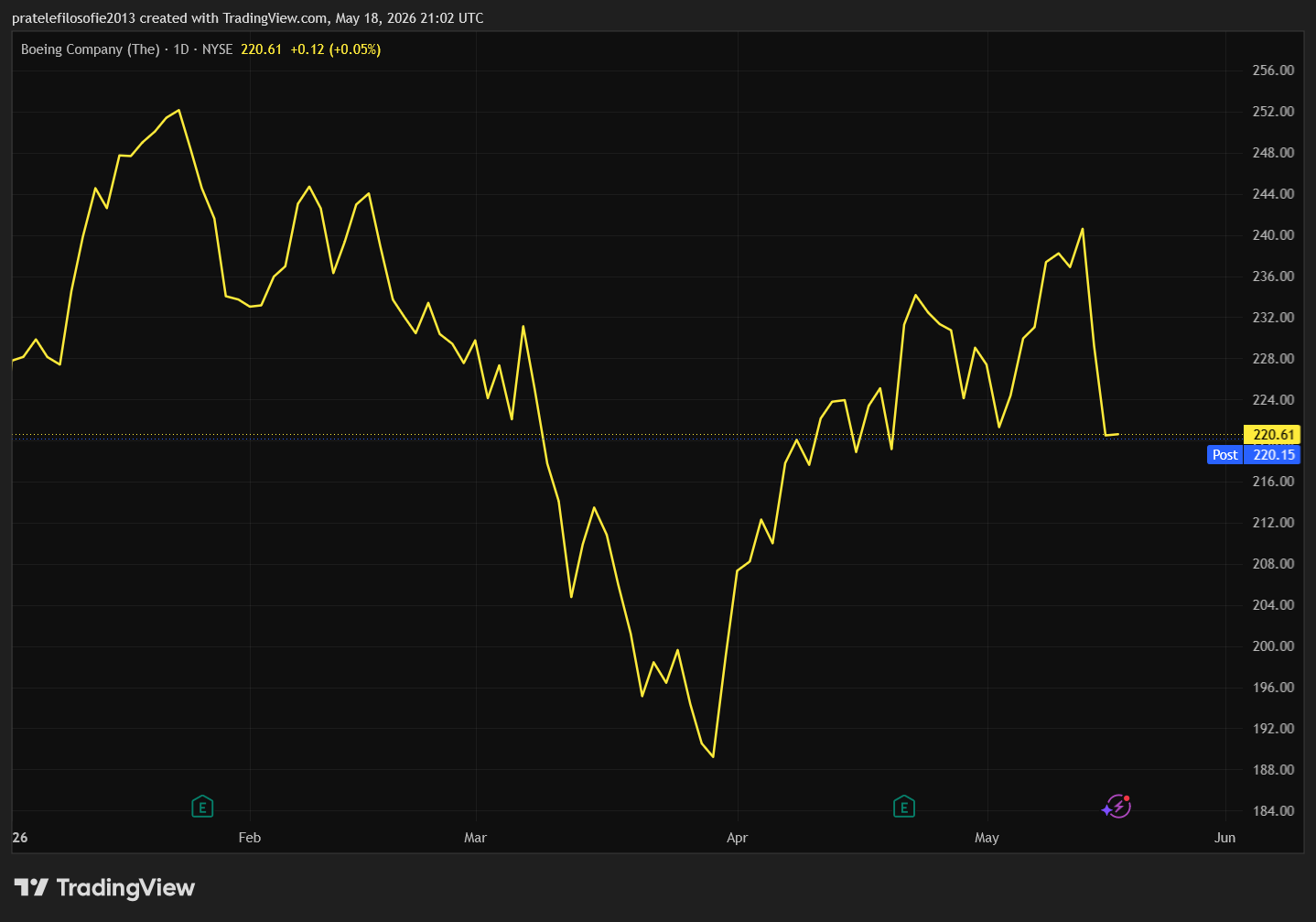Click the earnings E marker left of Feb

(x=202, y=807)
